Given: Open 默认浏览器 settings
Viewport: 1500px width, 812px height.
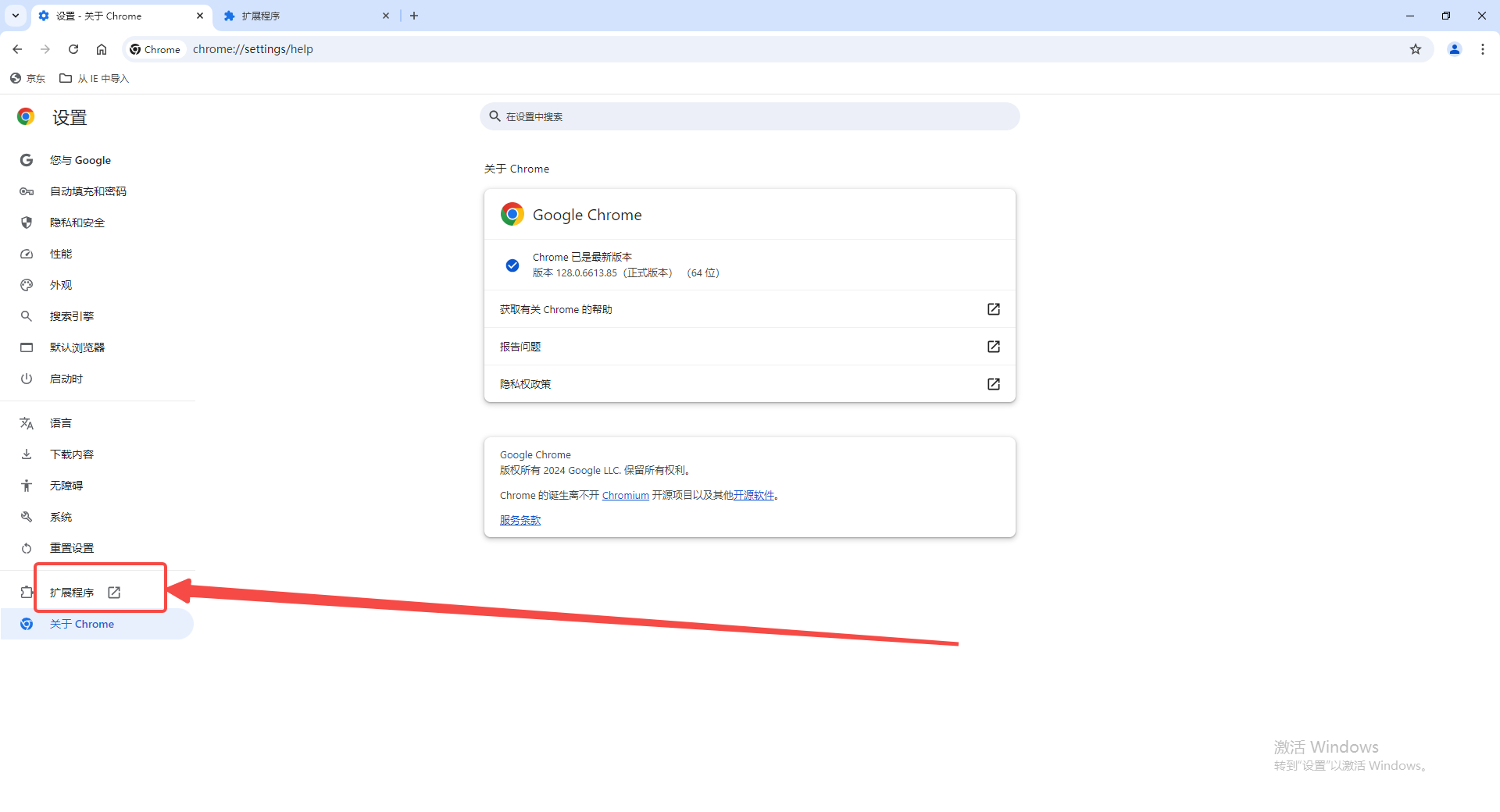Looking at the screenshot, I should click(x=97, y=347).
